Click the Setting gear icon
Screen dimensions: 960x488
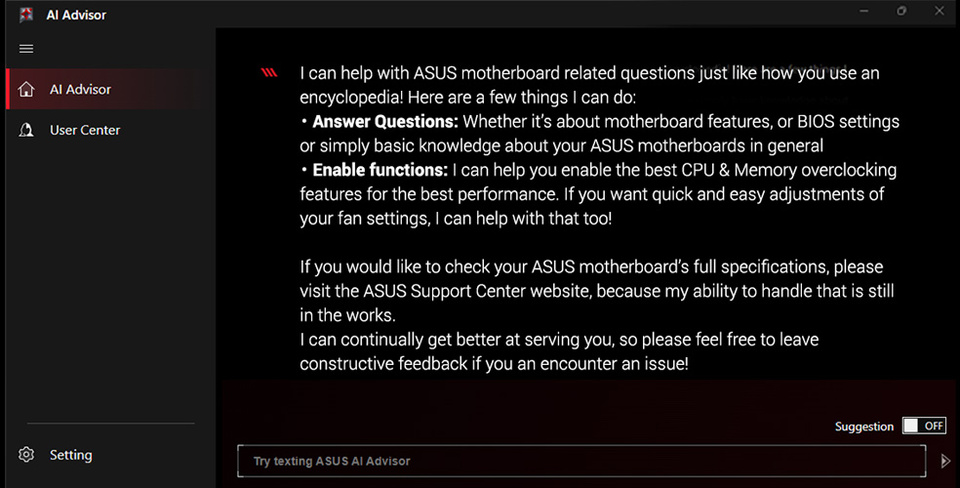coord(27,455)
